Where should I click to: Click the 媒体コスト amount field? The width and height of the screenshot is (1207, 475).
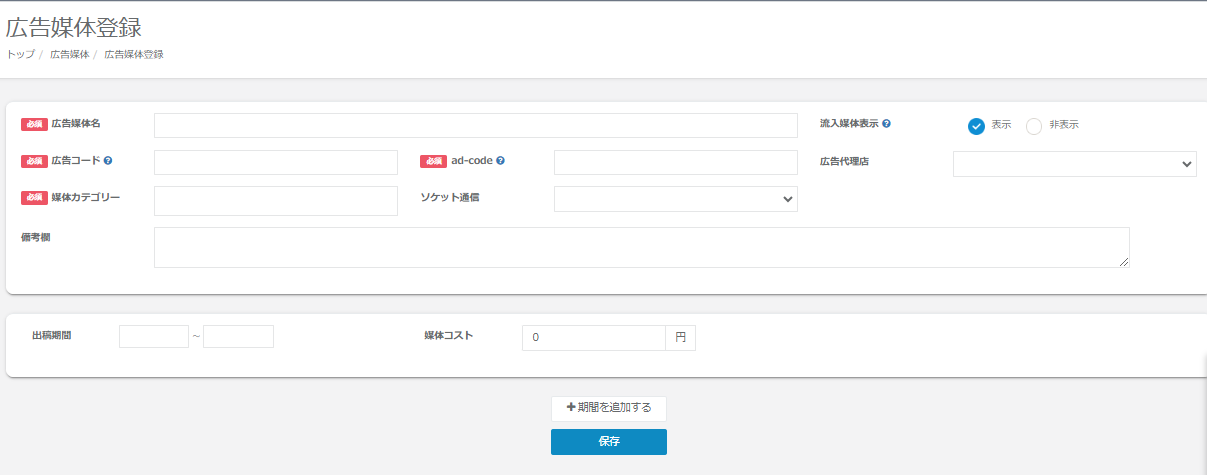(x=593, y=338)
